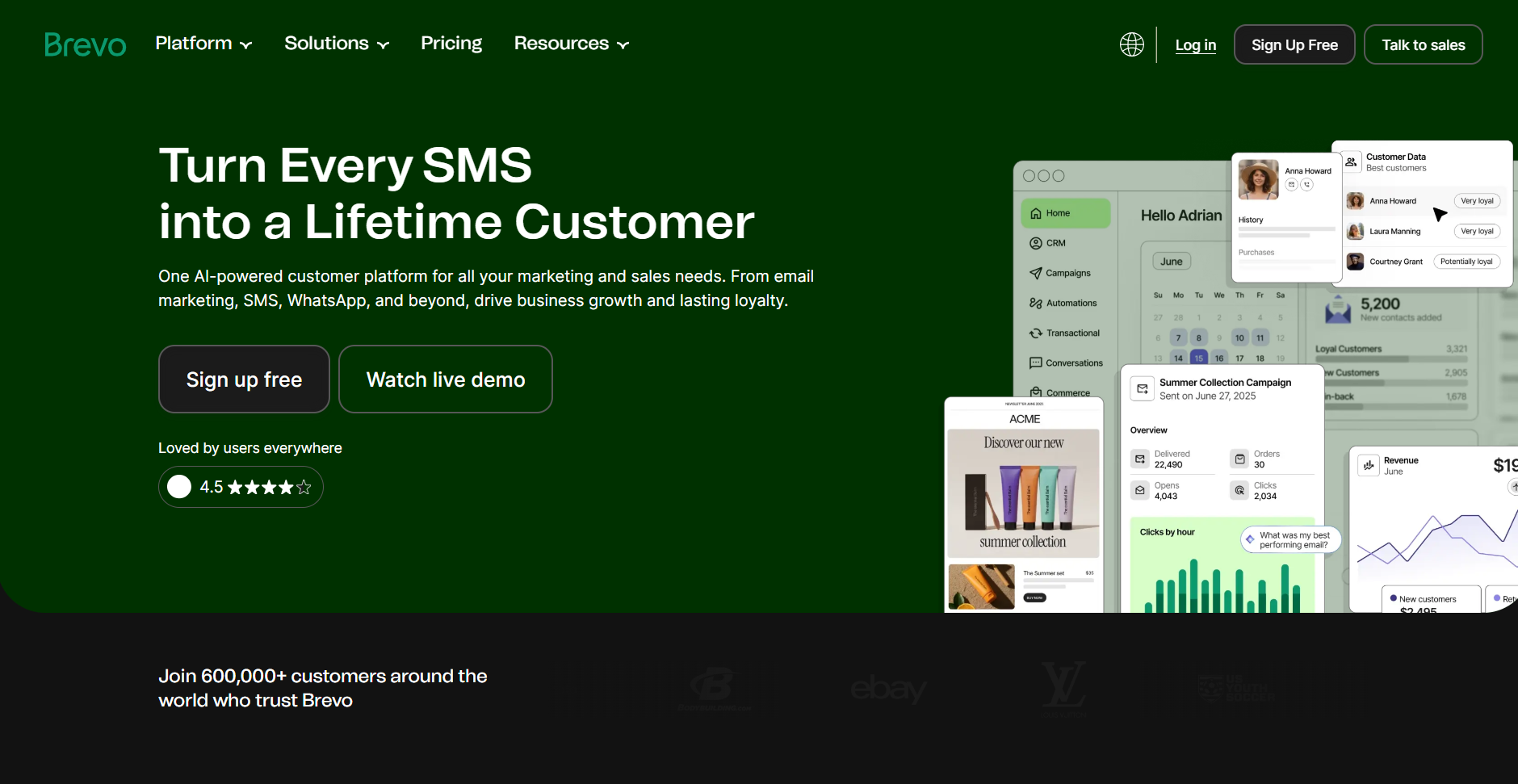Click the Opens envelope icon
The image size is (1518, 784).
click(x=1140, y=490)
